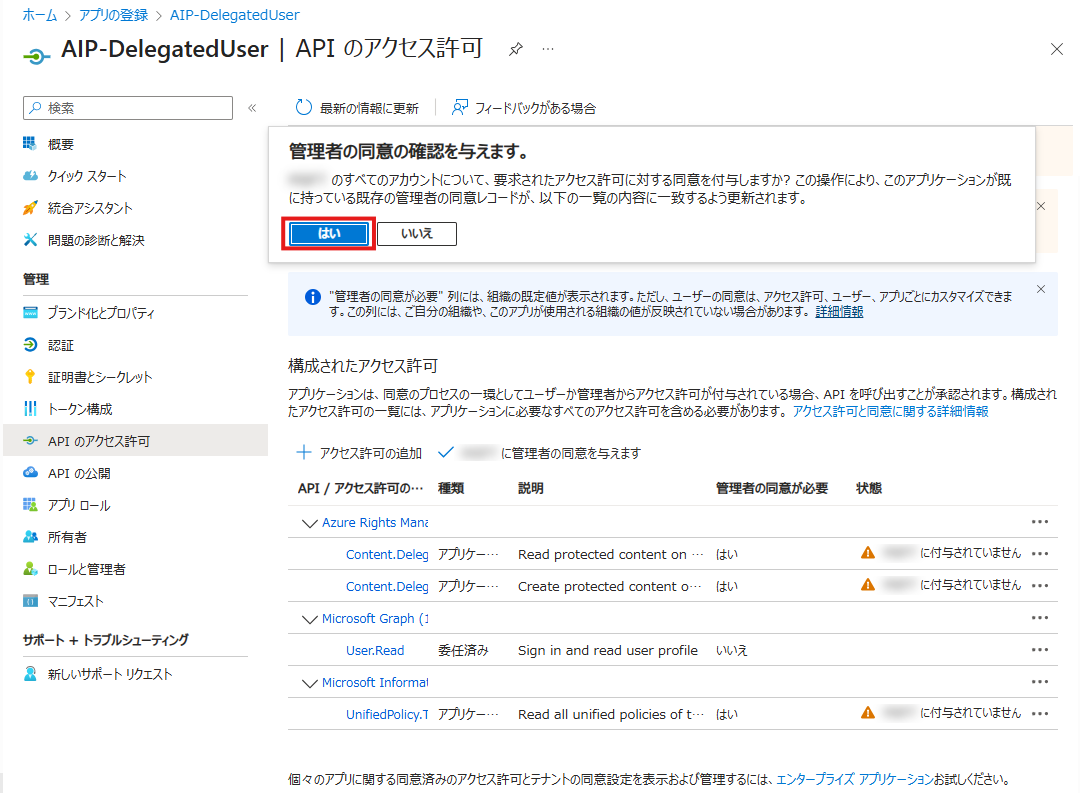The width and height of the screenshot is (1080, 793).
Task: Click the 管理者の同意が必要 column header
Action: point(771,488)
